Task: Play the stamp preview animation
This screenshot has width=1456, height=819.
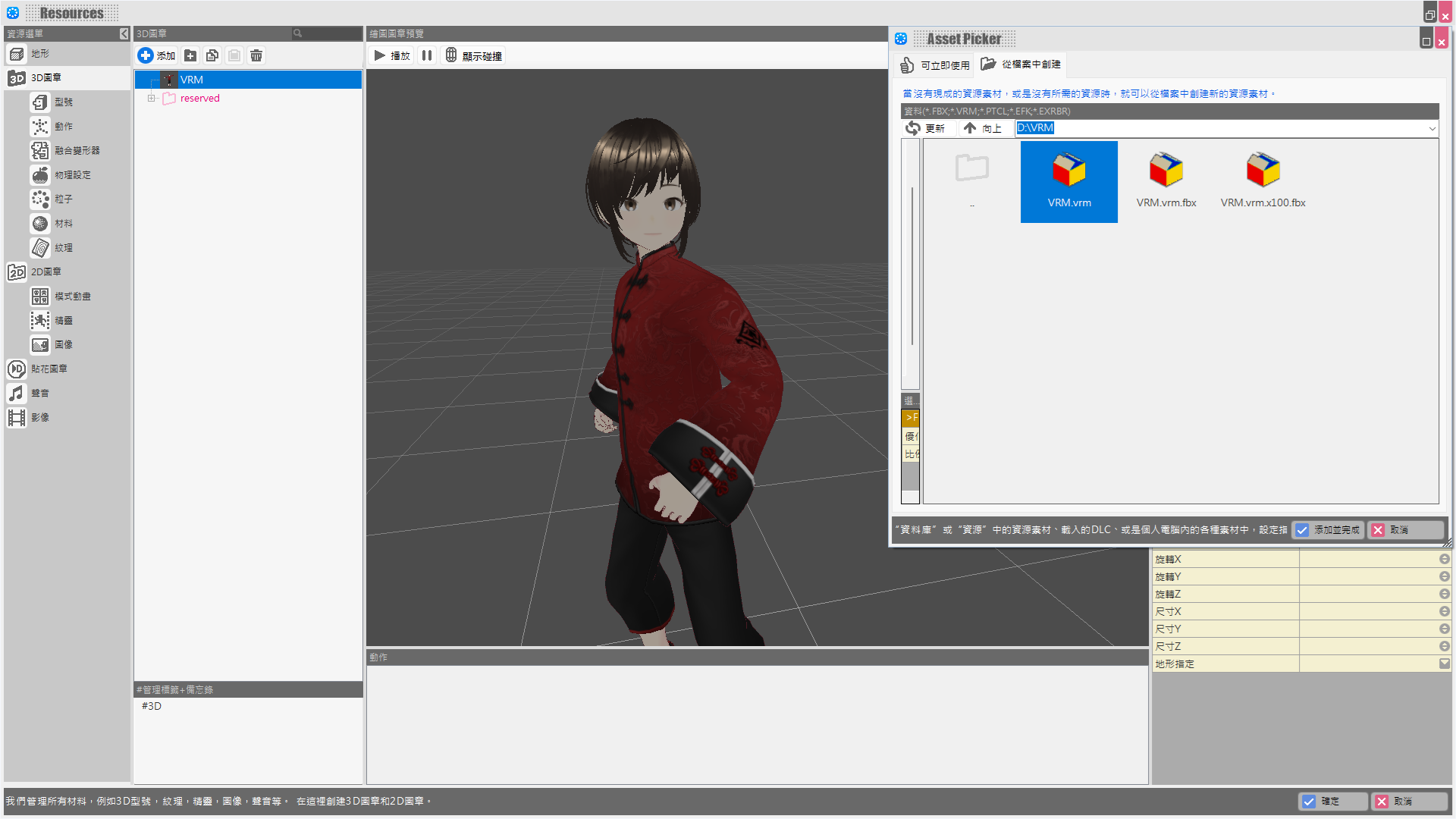Action: coord(391,55)
